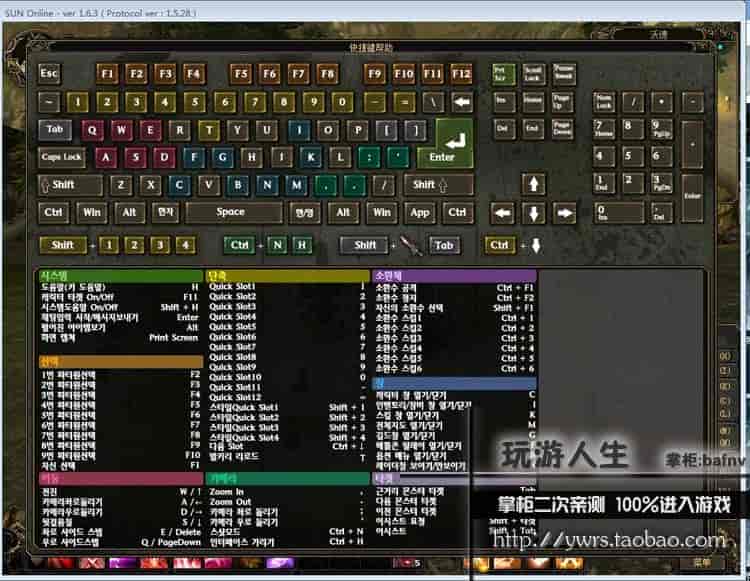Click the Zoom In camera entry
This screenshot has width=750, height=581.
coord(227,491)
